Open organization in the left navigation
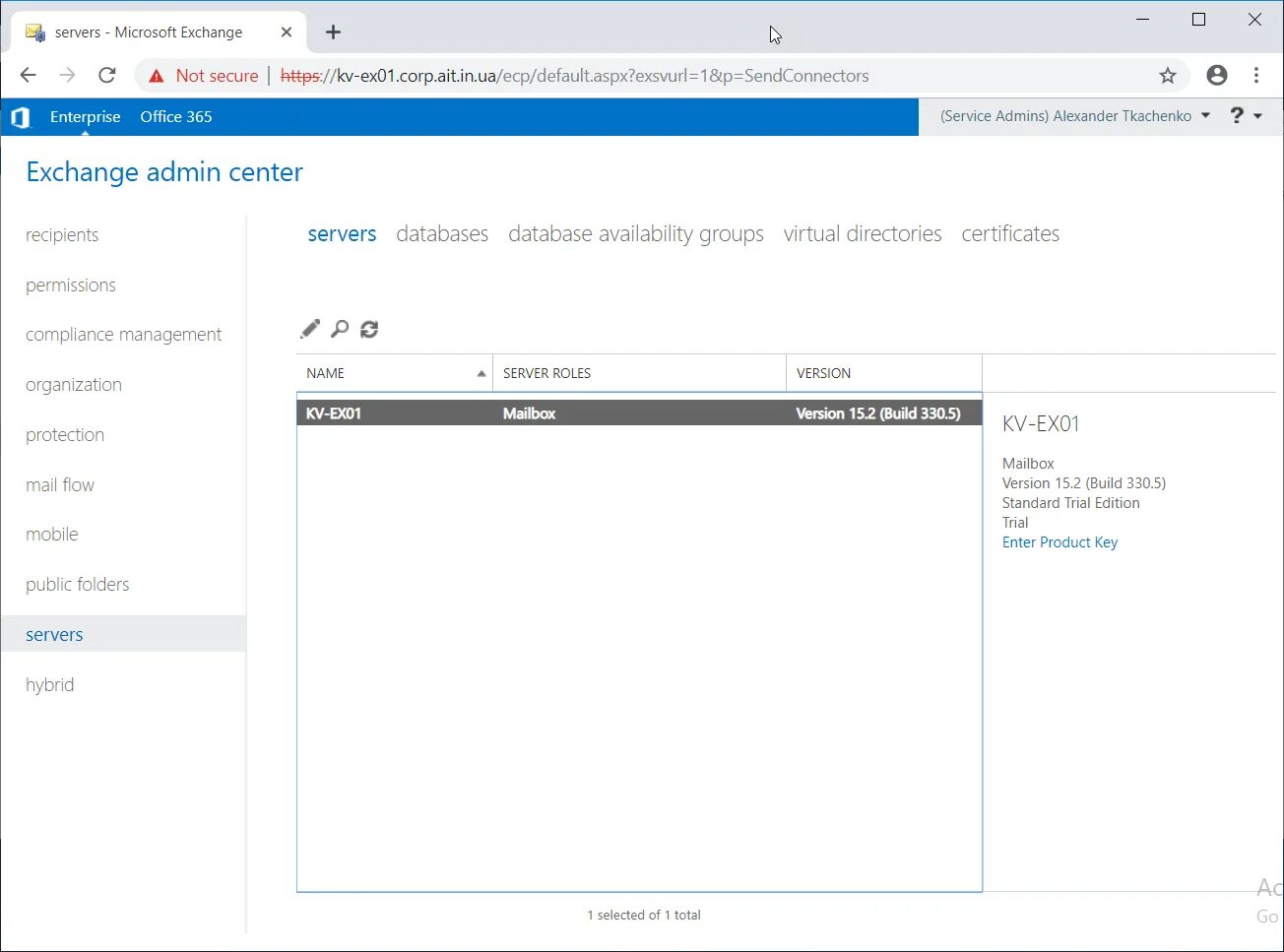 tap(74, 385)
